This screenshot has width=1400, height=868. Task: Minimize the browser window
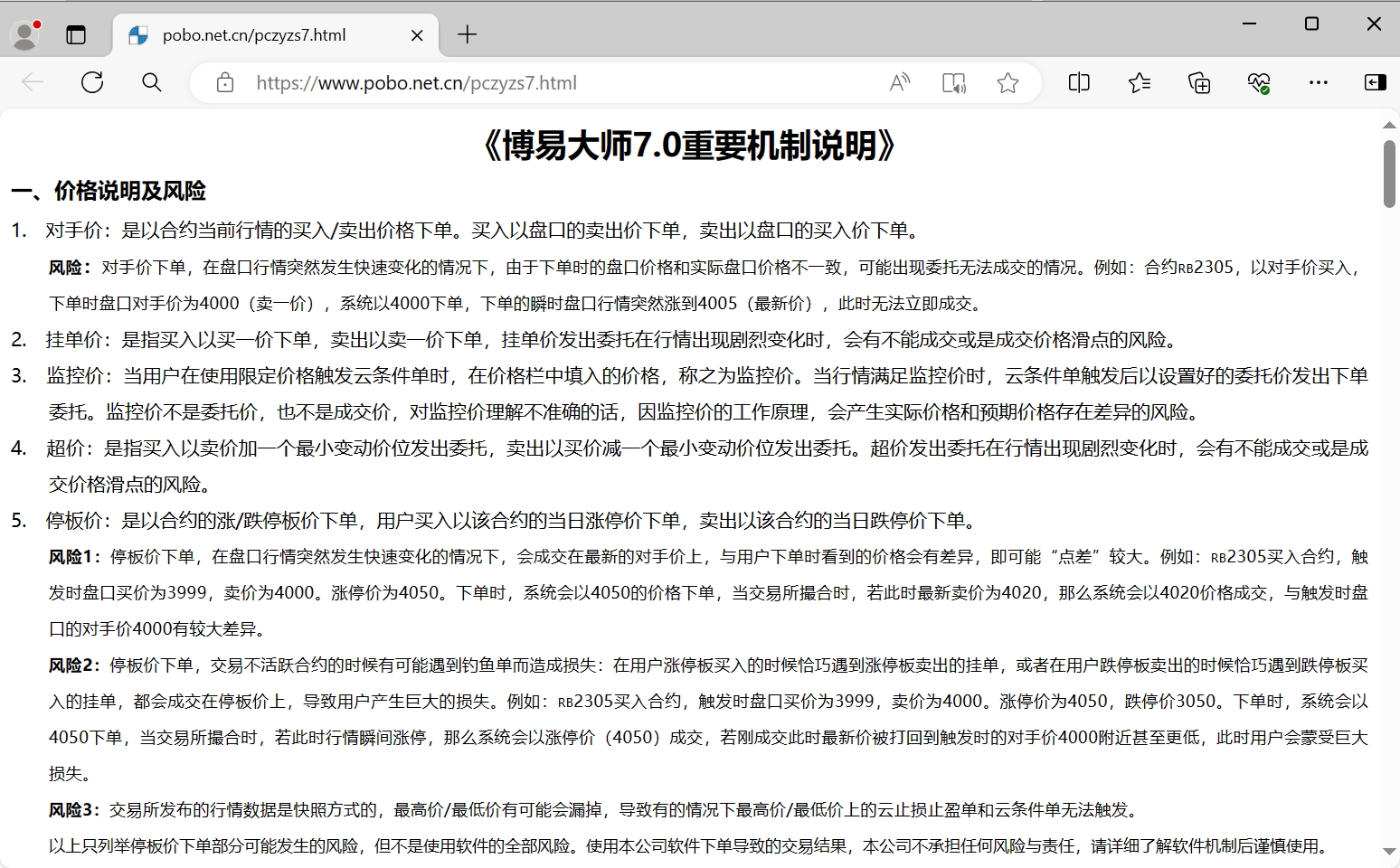pos(1250,24)
